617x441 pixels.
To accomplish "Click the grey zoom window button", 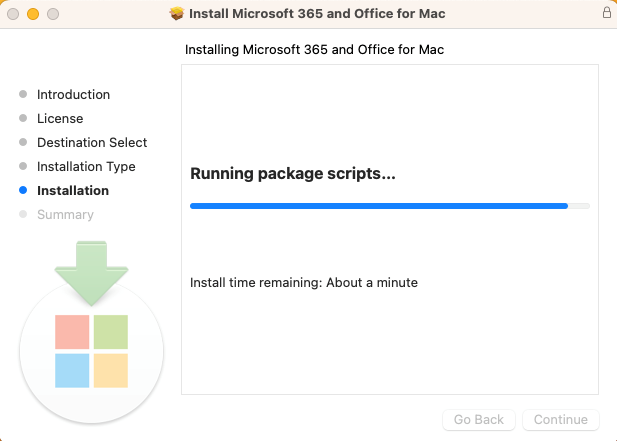I will (53, 14).
